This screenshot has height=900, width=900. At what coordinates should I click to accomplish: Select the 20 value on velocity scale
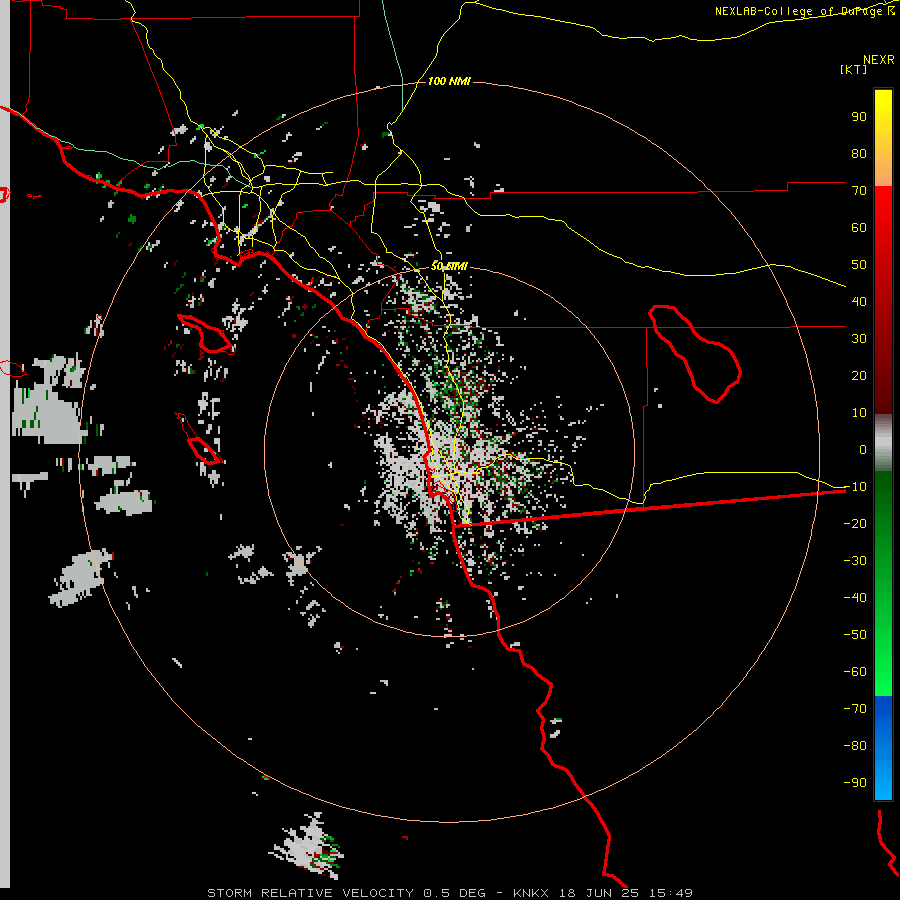click(x=859, y=375)
